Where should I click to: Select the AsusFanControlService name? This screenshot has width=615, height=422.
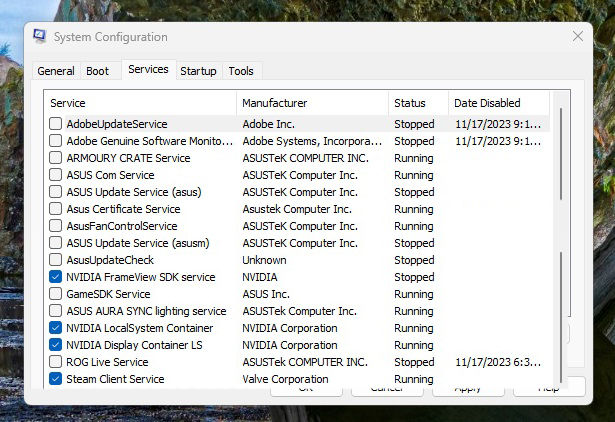click(122, 226)
